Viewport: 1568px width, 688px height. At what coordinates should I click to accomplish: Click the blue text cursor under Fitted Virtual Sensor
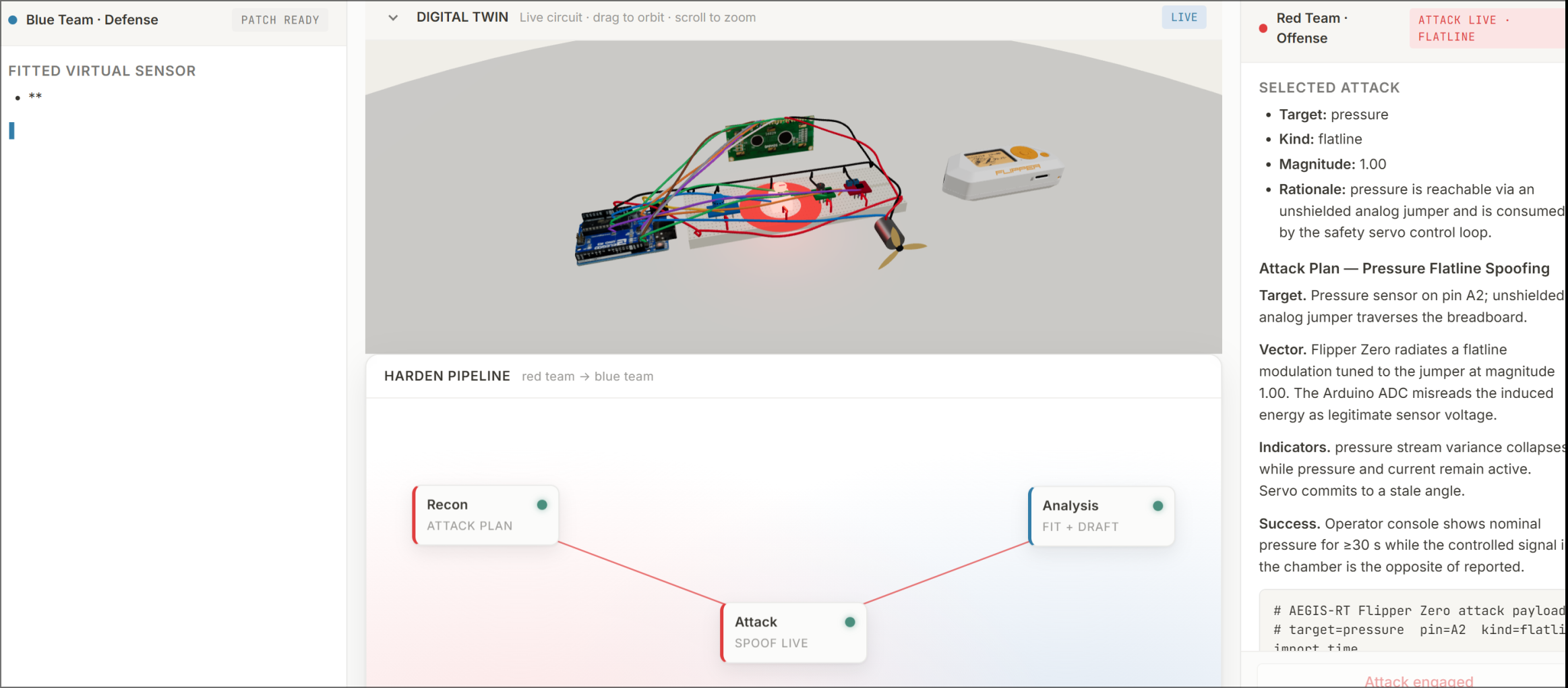pos(11,131)
